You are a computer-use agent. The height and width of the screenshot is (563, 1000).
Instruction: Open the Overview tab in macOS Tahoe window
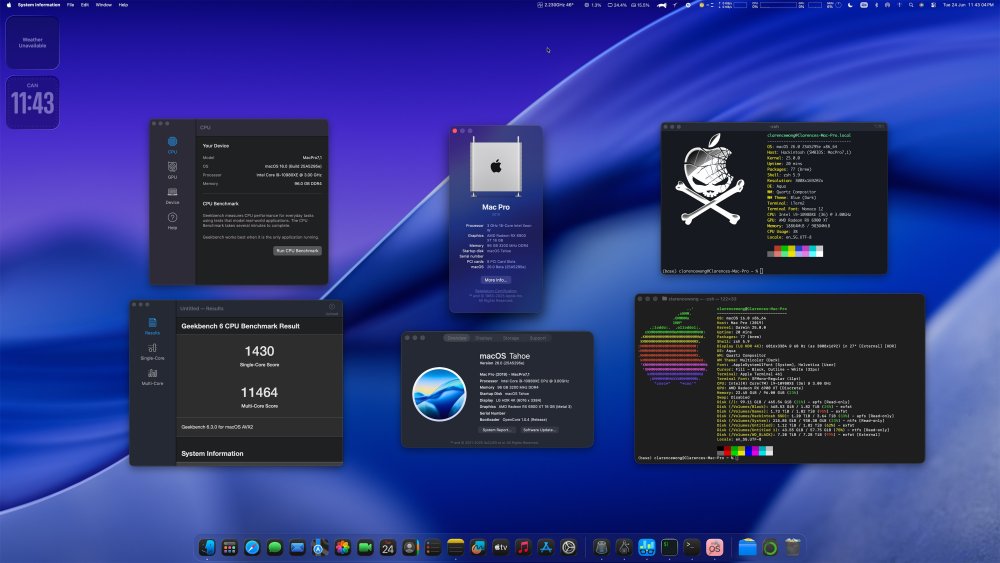(x=457, y=338)
